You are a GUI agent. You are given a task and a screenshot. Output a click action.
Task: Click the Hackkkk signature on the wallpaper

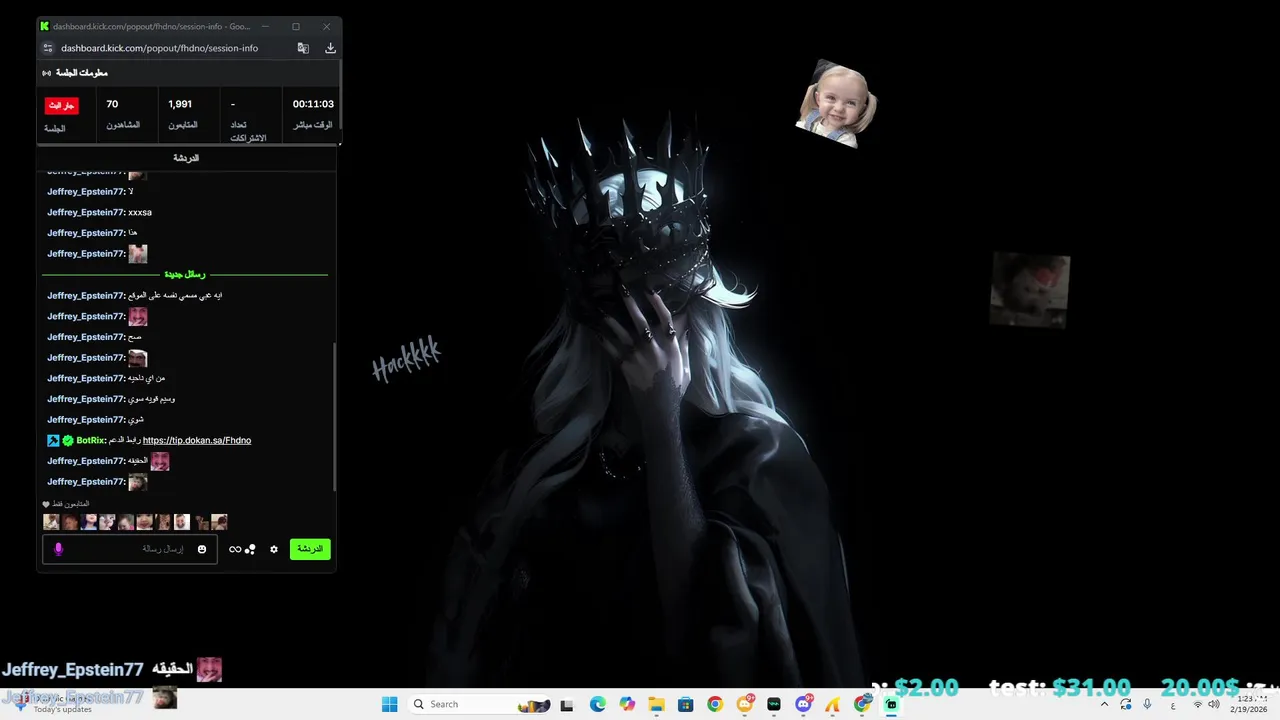tap(406, 358)
